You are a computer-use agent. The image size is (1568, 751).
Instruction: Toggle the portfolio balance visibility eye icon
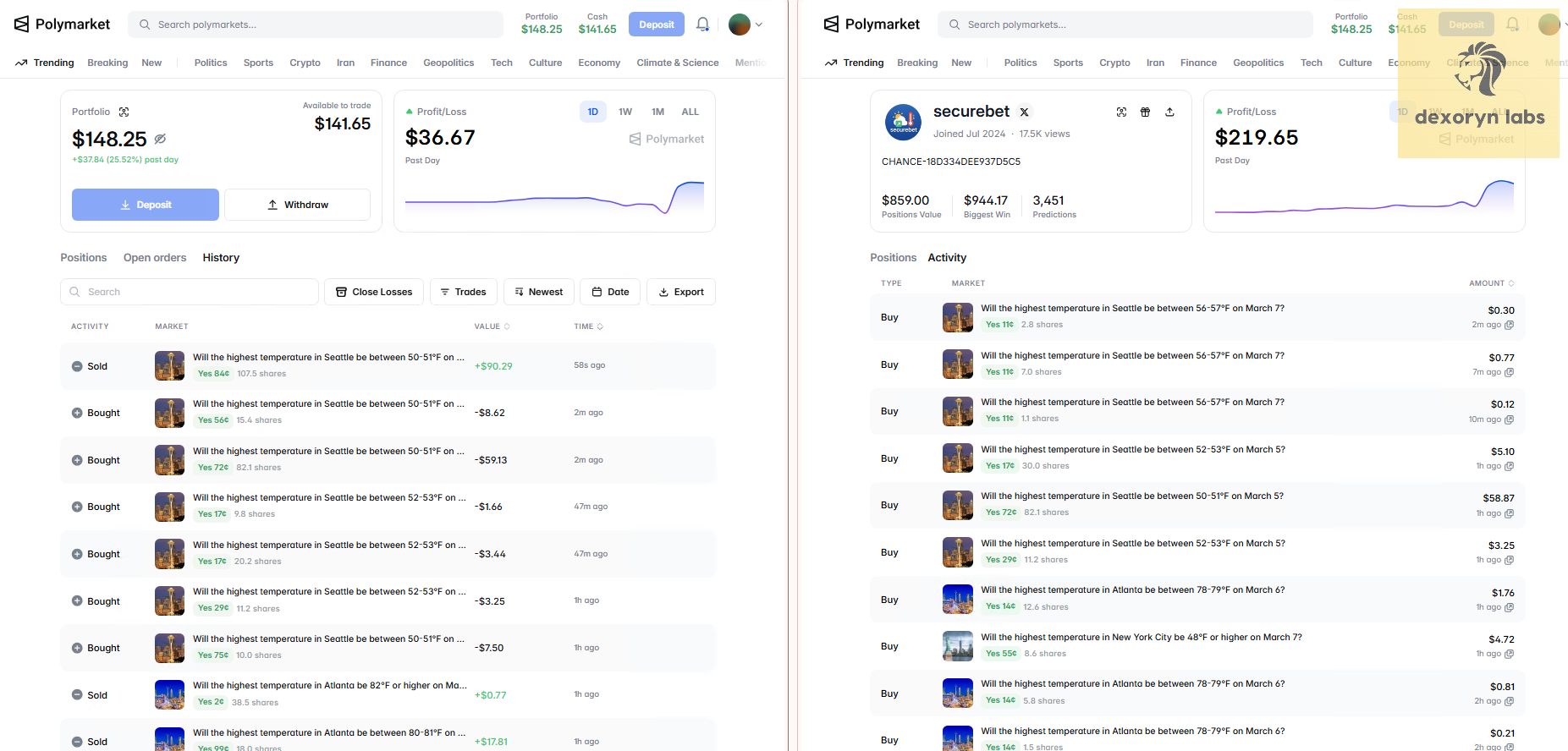coord(160,139)
